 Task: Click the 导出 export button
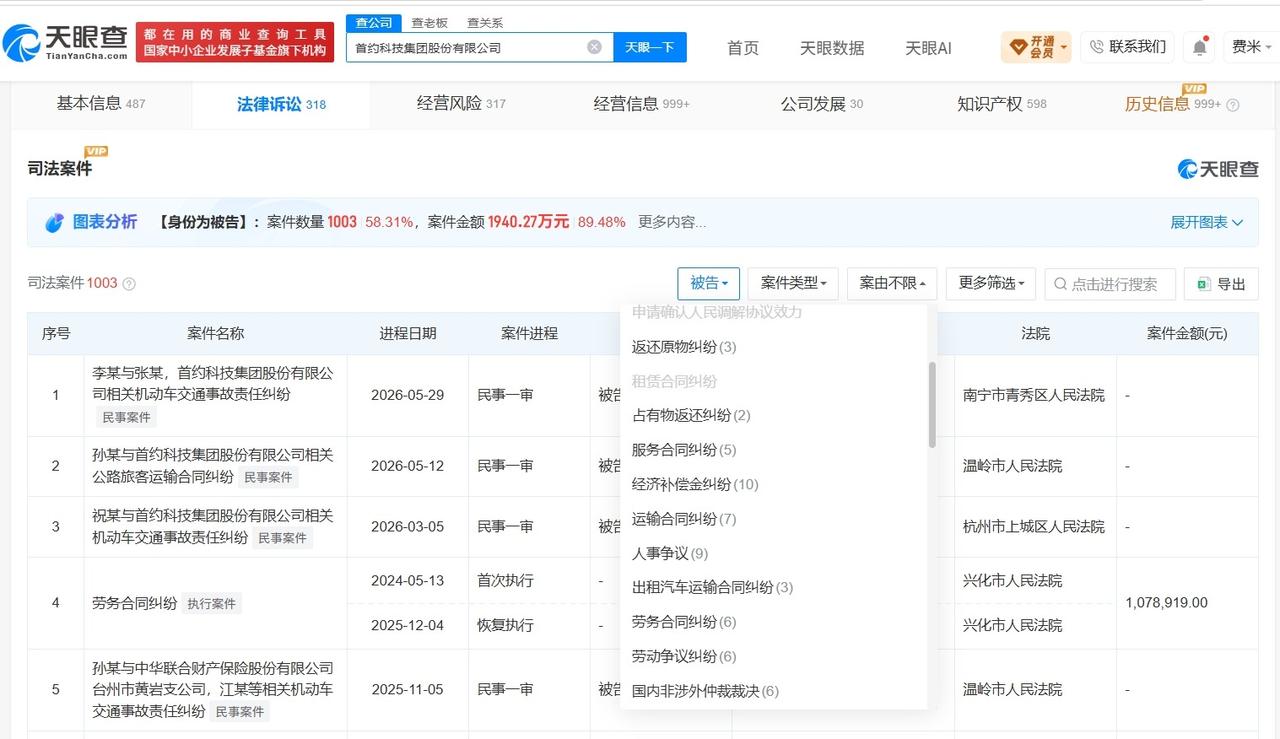coord(1221,284)
